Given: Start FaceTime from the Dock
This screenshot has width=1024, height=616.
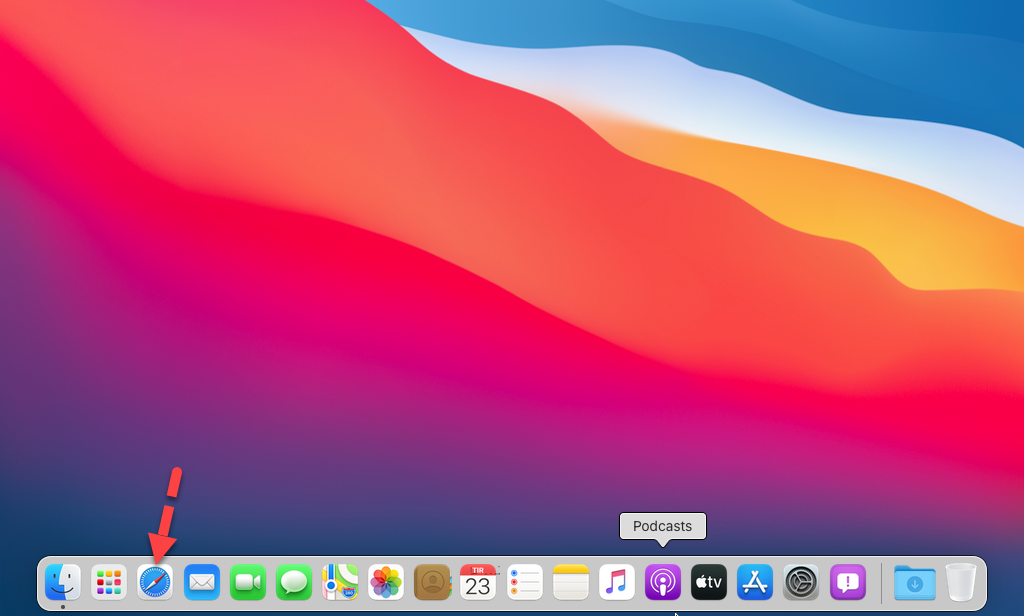Looking at the screenshot, I should click(247, 581).
